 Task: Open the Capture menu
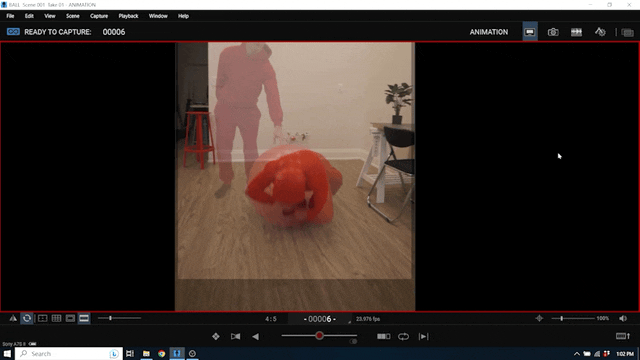coord(99,16)
